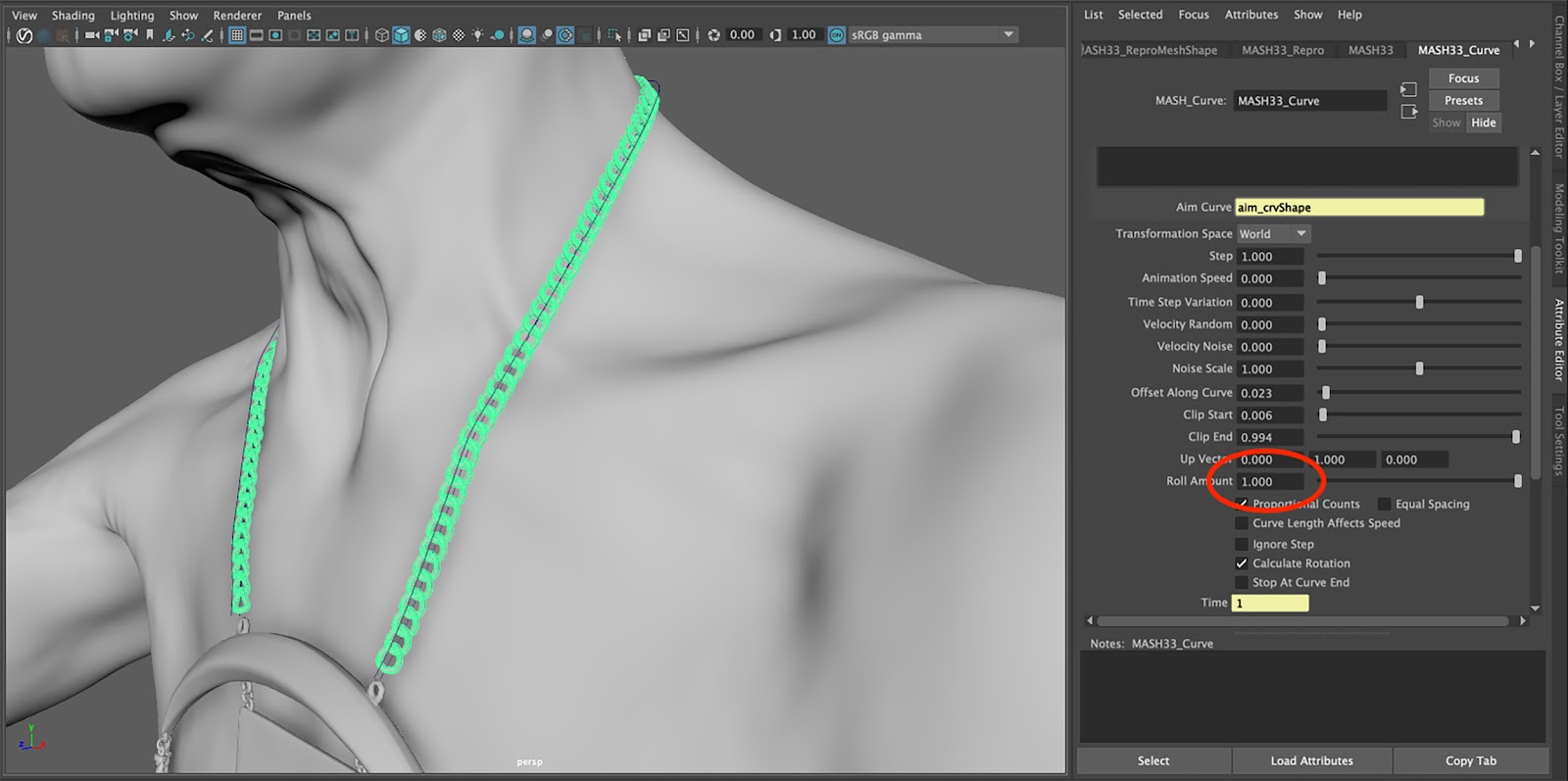
Task: Open the Transformation Space World dropdown
Action: click(x=1272, y=234)
